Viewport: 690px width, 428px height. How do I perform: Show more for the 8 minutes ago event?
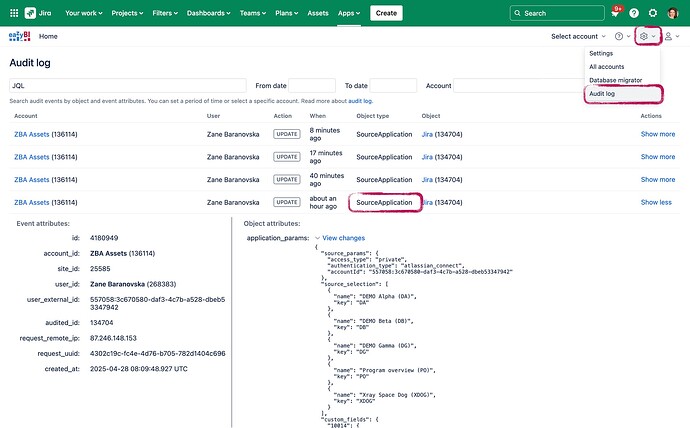658,134
